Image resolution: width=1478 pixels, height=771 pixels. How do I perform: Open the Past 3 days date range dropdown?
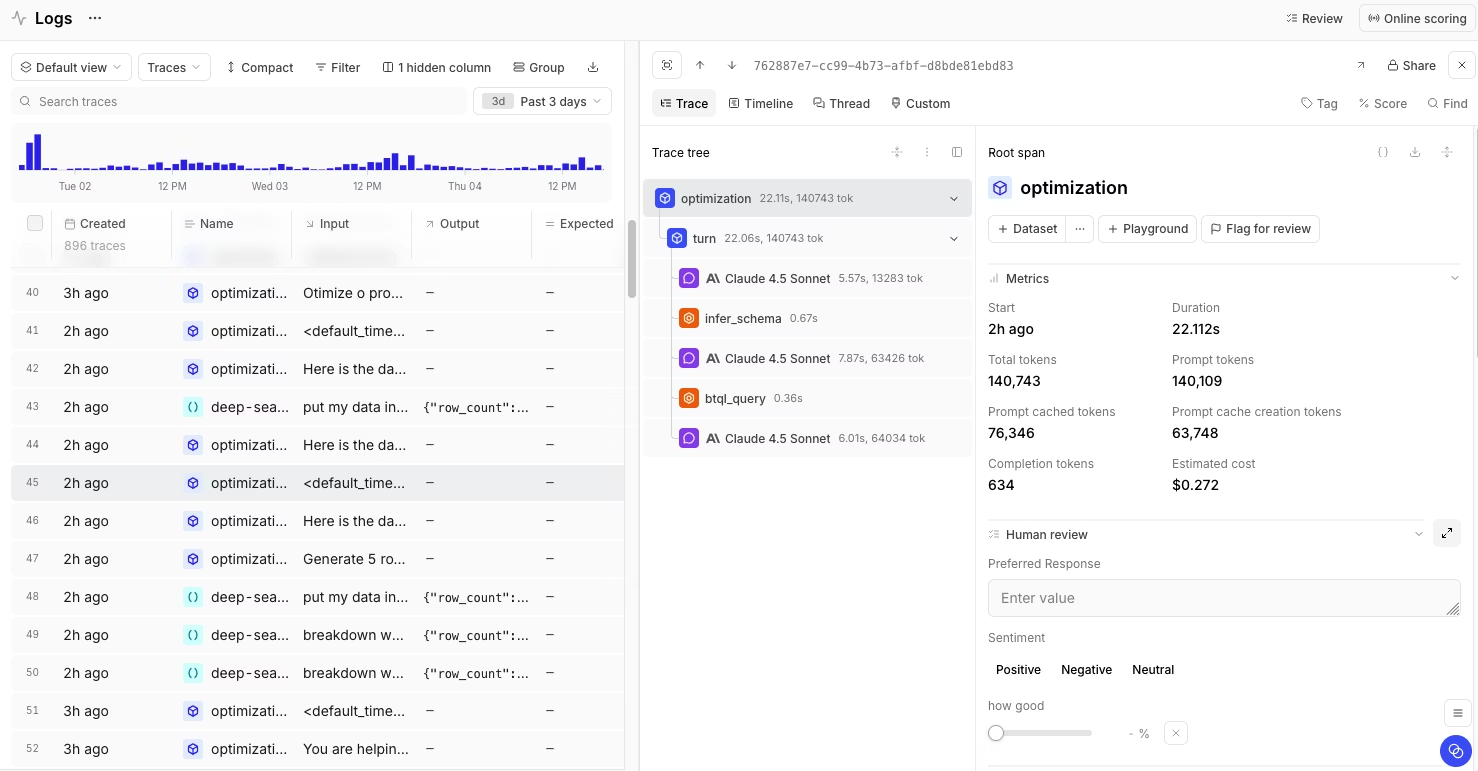point(542,101)
